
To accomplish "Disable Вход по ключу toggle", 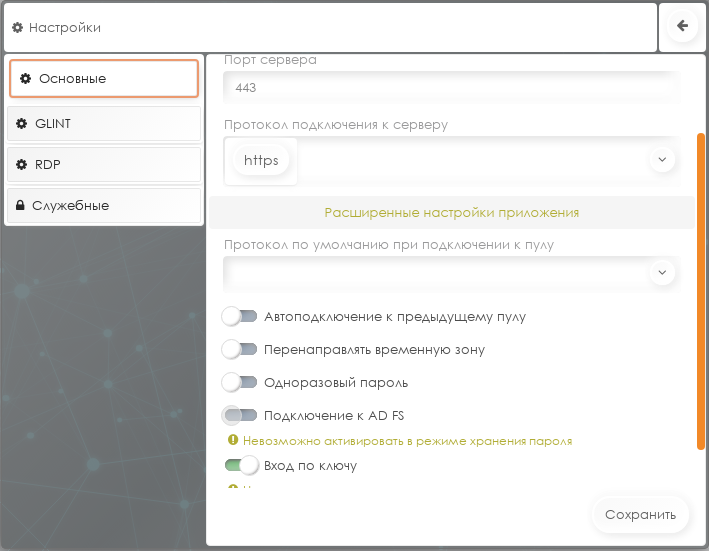I will coord(241,465).
